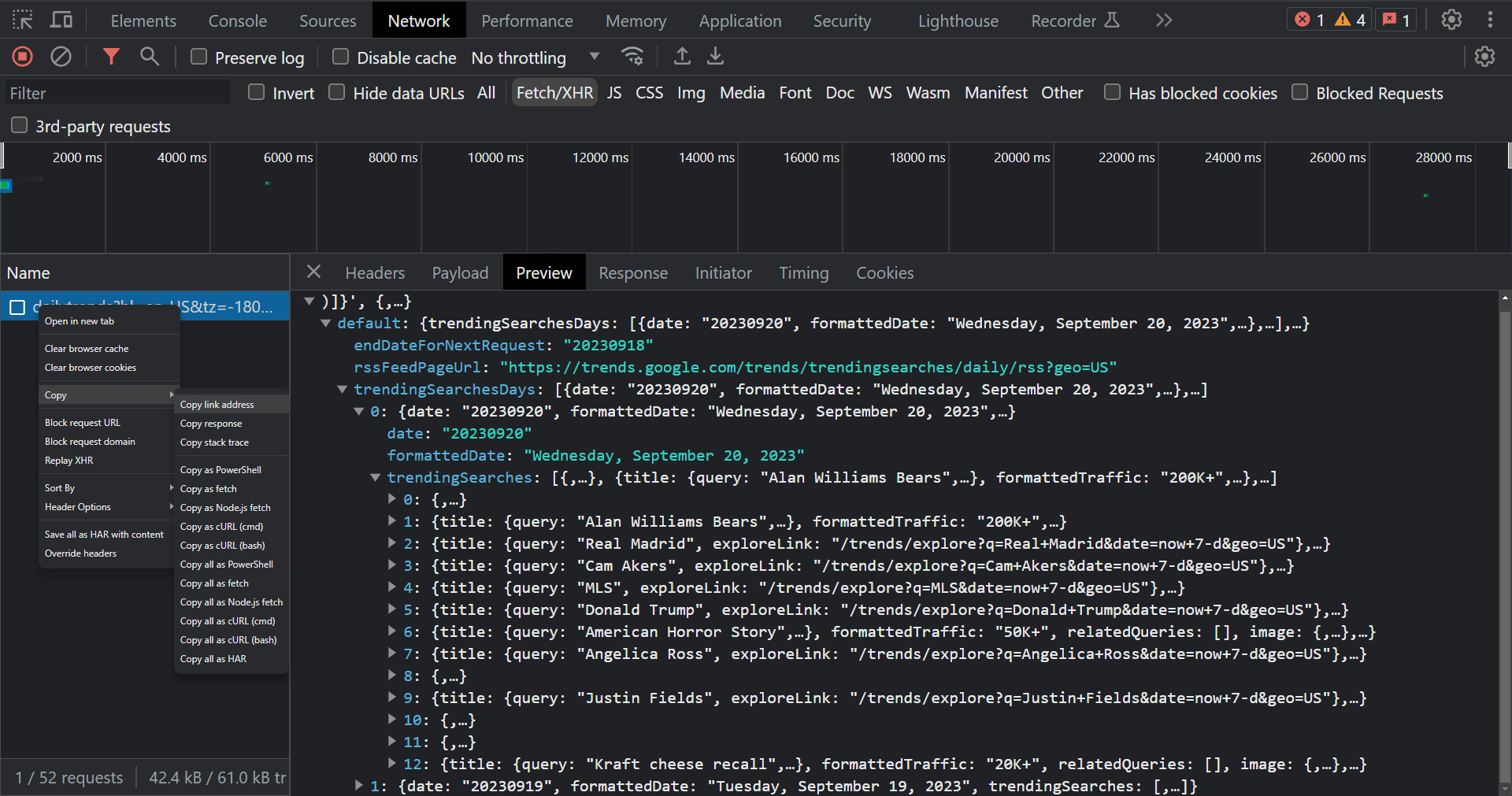1512x796 pixels.
Task: Switch to the Response tab
Action: click(633, 272)
